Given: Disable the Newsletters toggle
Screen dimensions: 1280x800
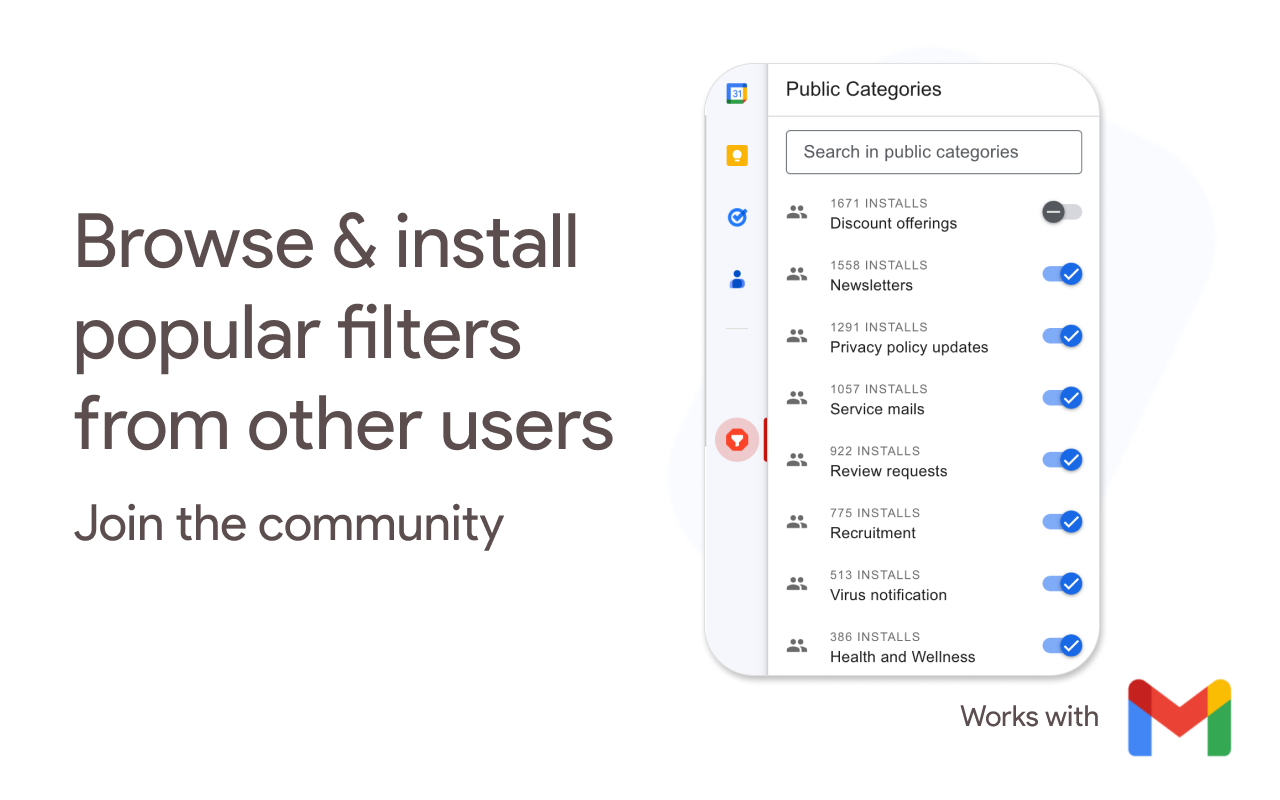Looking at the screenshot, I should point(1062,274).
